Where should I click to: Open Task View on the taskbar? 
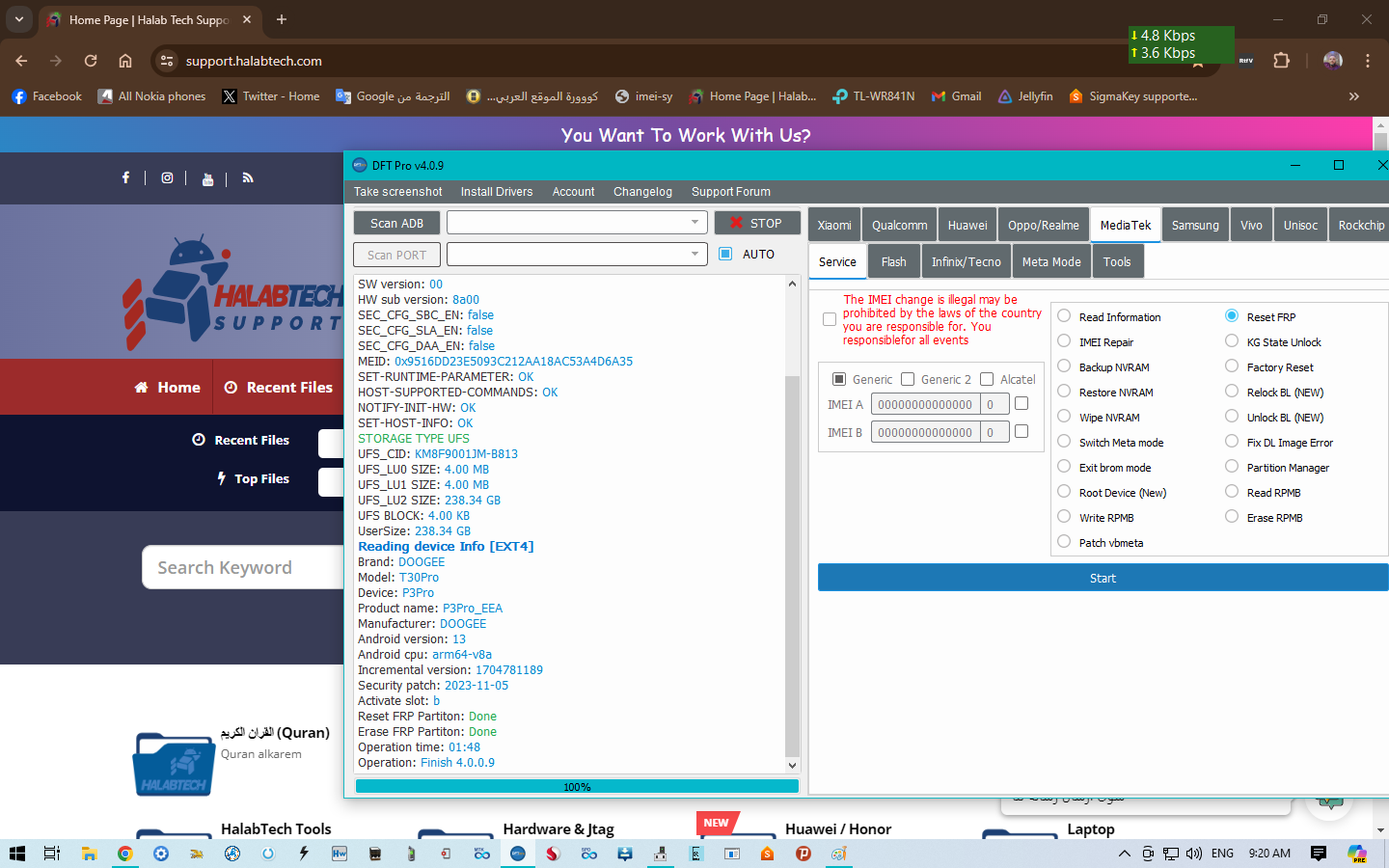click(x=52, y=854)
